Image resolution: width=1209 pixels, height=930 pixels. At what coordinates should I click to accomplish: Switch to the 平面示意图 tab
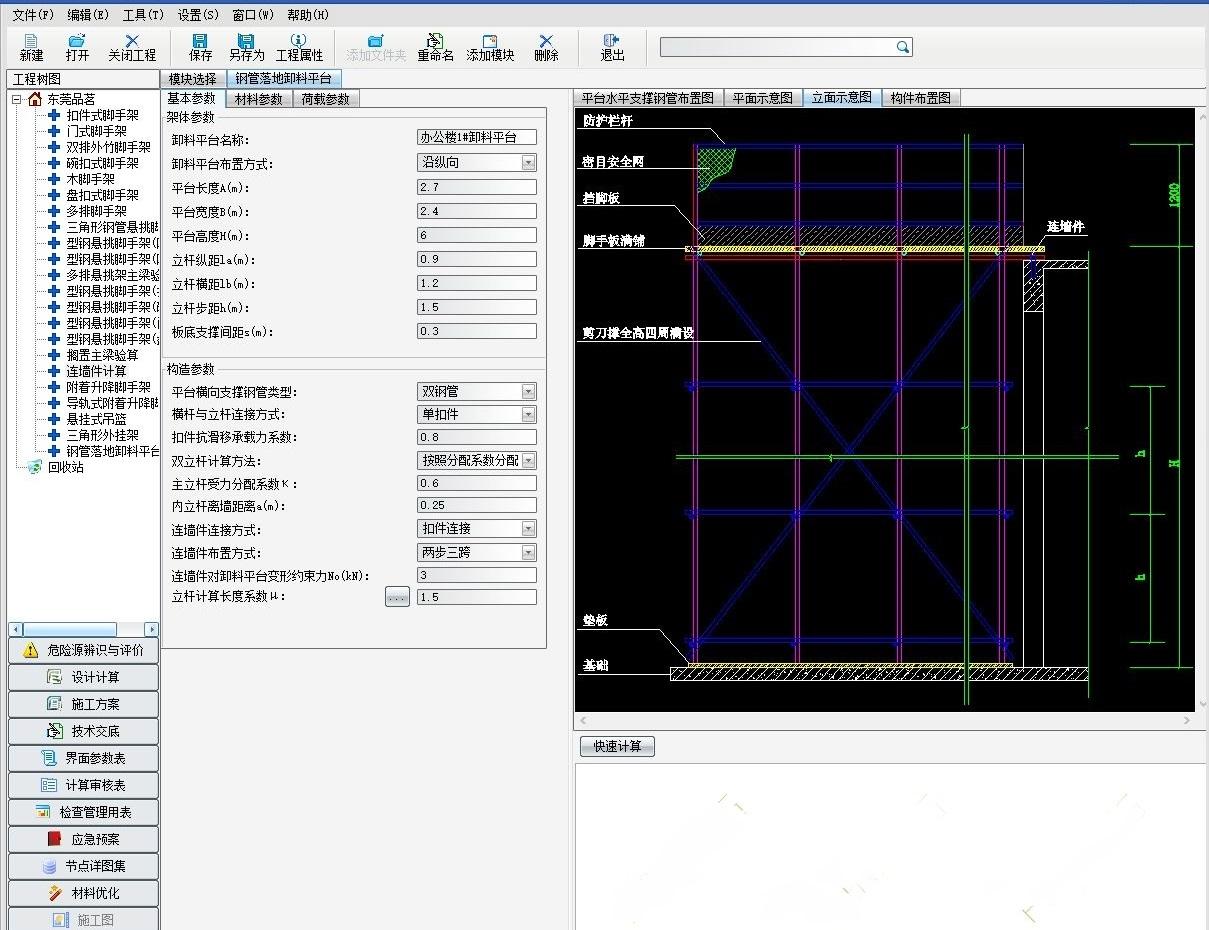click(x=762, y=97)
